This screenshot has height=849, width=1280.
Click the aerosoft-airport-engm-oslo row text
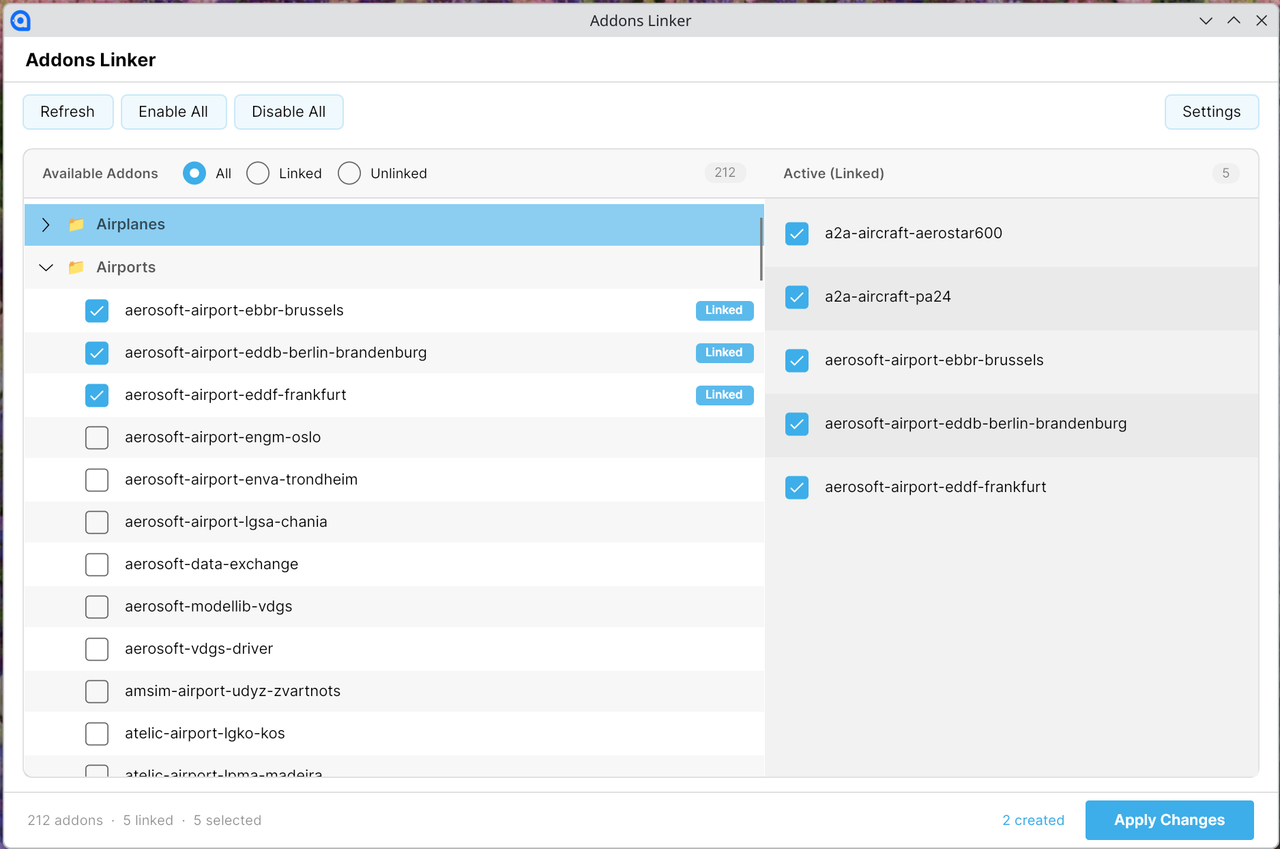click(x=223, y=437)
